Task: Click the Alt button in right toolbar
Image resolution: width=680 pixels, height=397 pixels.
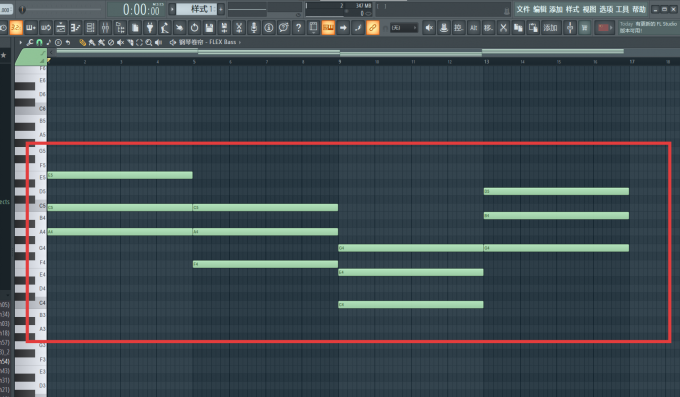Action: (474, 28)
